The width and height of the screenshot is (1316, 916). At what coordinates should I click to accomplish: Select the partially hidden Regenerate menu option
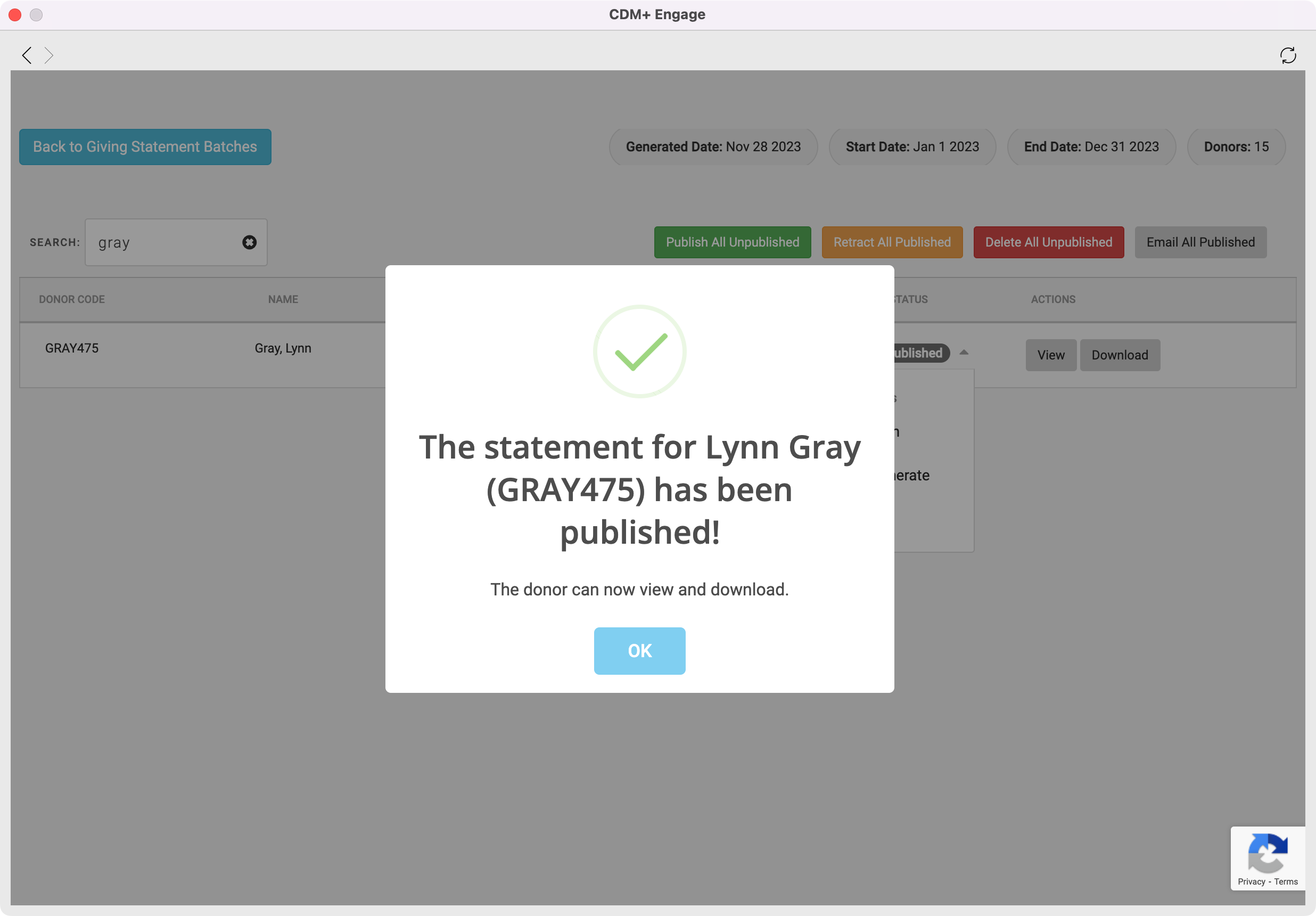tap(912, 475)
